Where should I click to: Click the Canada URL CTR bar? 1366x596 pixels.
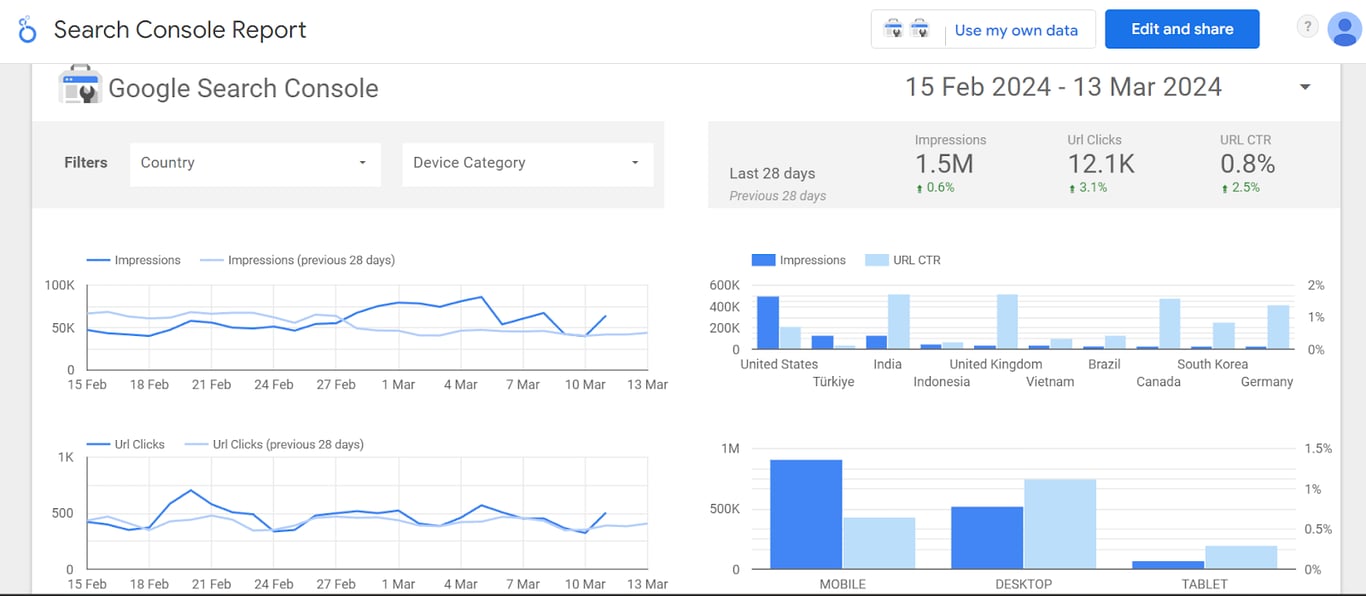tap(1169, 324)
